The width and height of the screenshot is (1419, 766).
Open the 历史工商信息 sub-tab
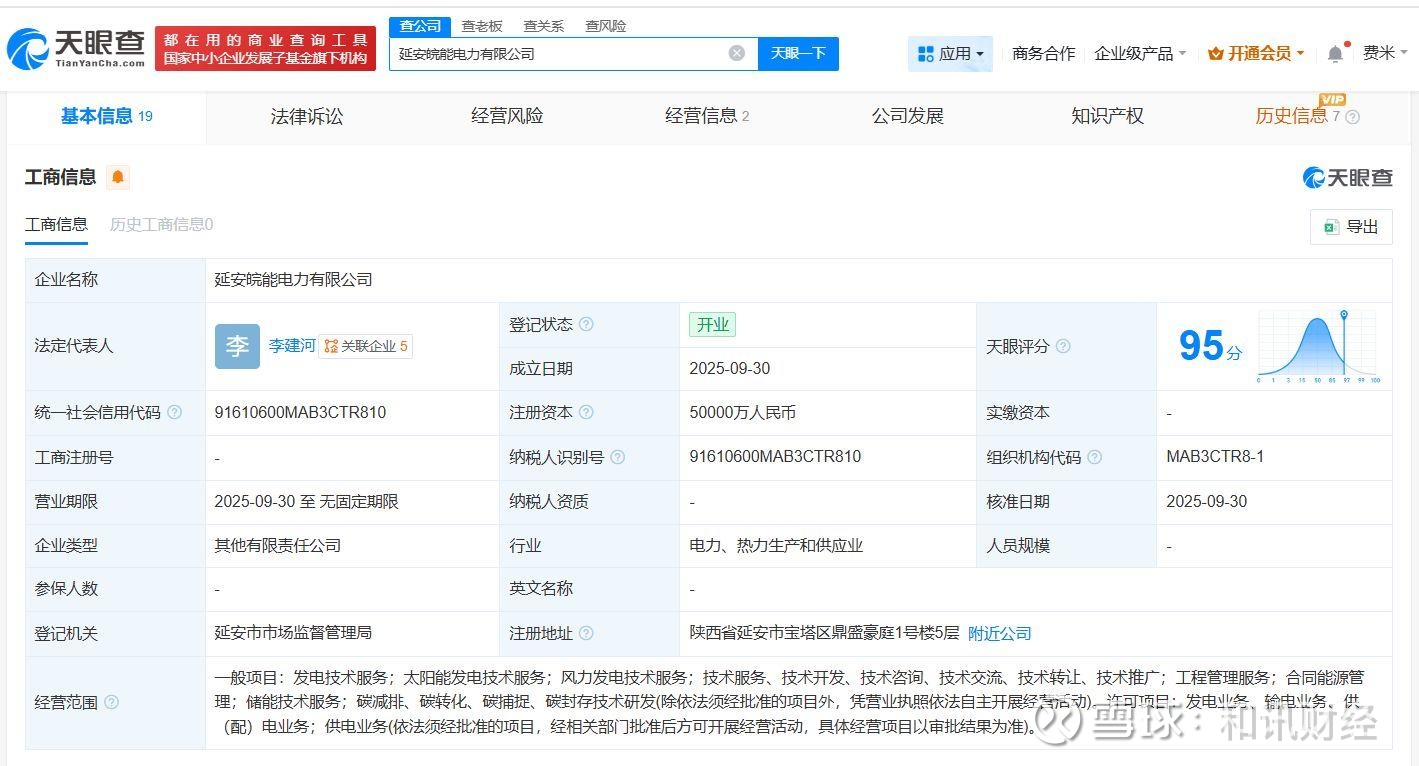[161, 225]
